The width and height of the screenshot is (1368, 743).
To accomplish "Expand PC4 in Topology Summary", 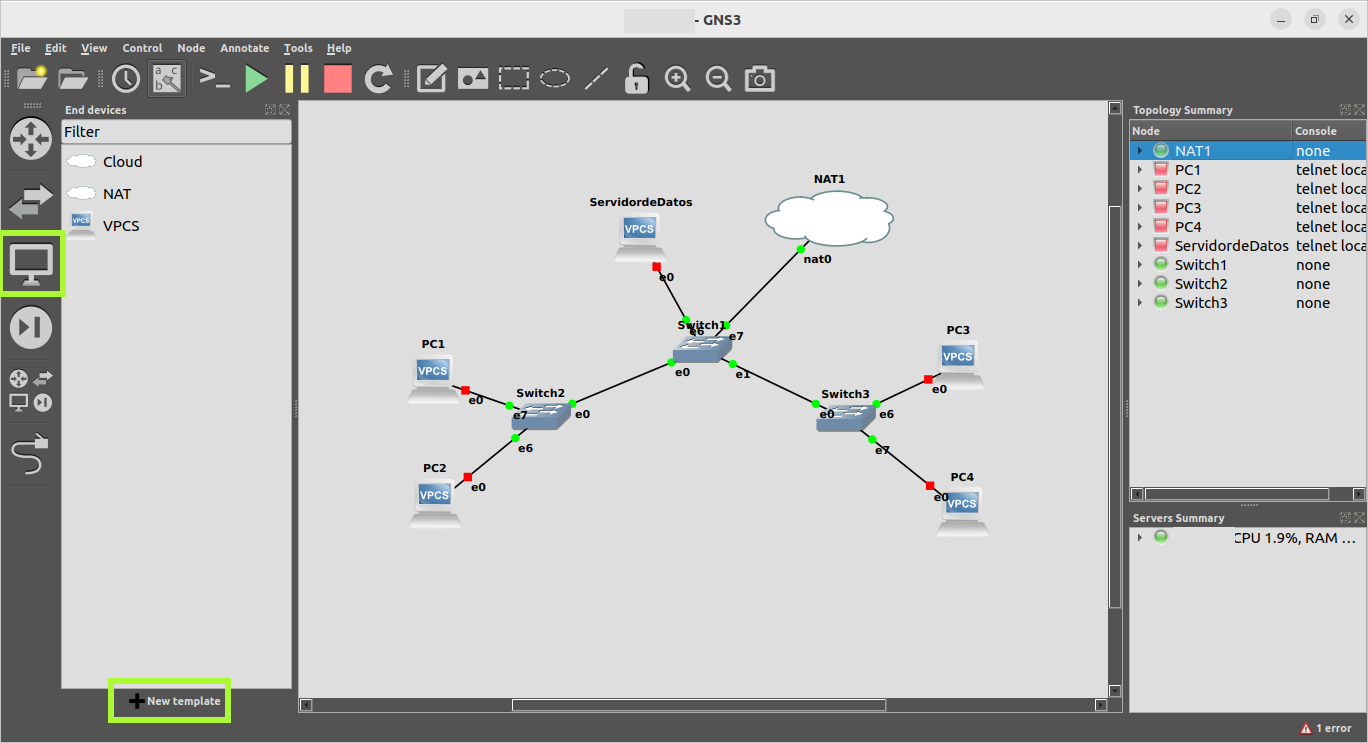I will point(1139,227).
